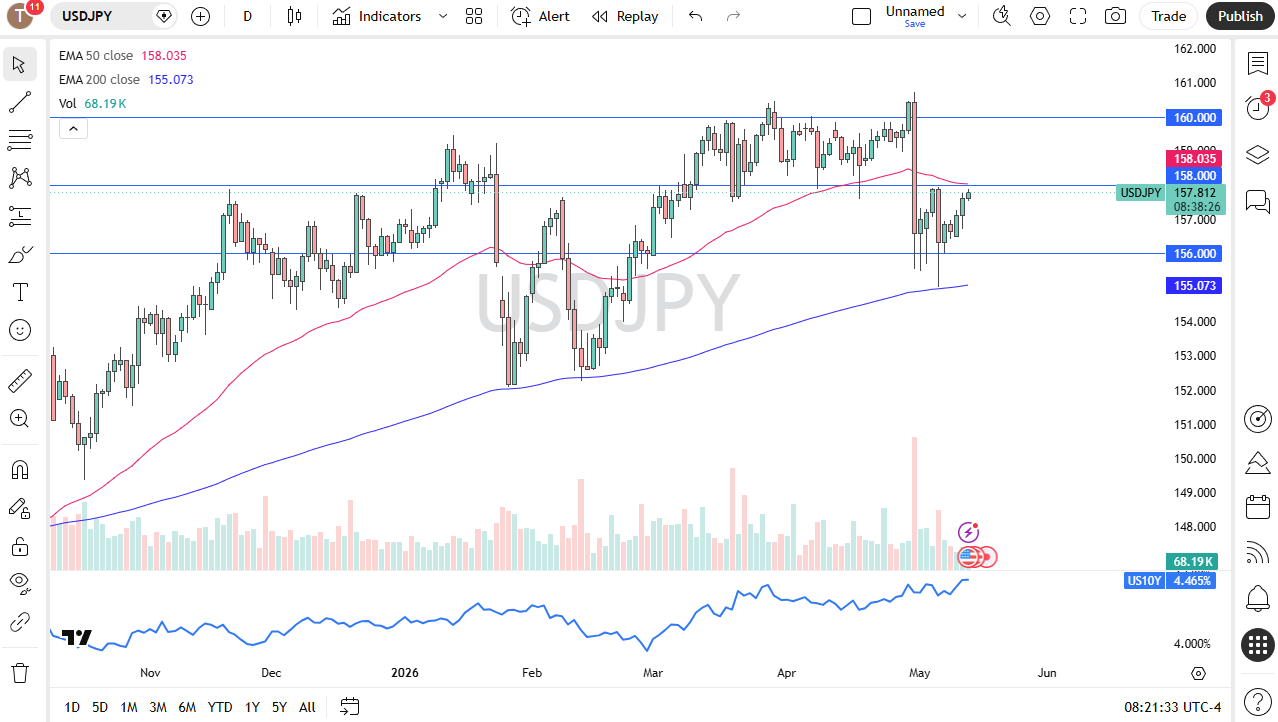Select the 6M date range
Image resolution: width=1278 pixels, height=722 pixels.
[x=187, y=707]
